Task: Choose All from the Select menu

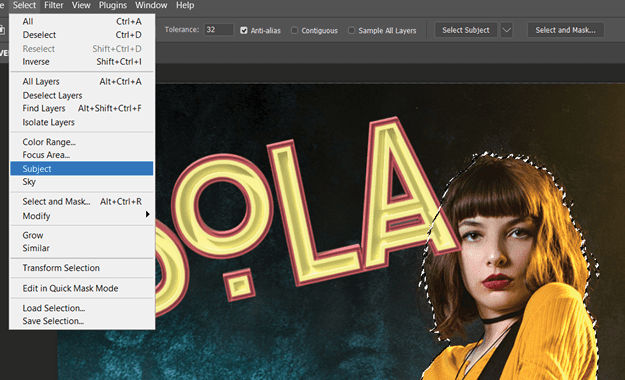Action: point(82,22)
